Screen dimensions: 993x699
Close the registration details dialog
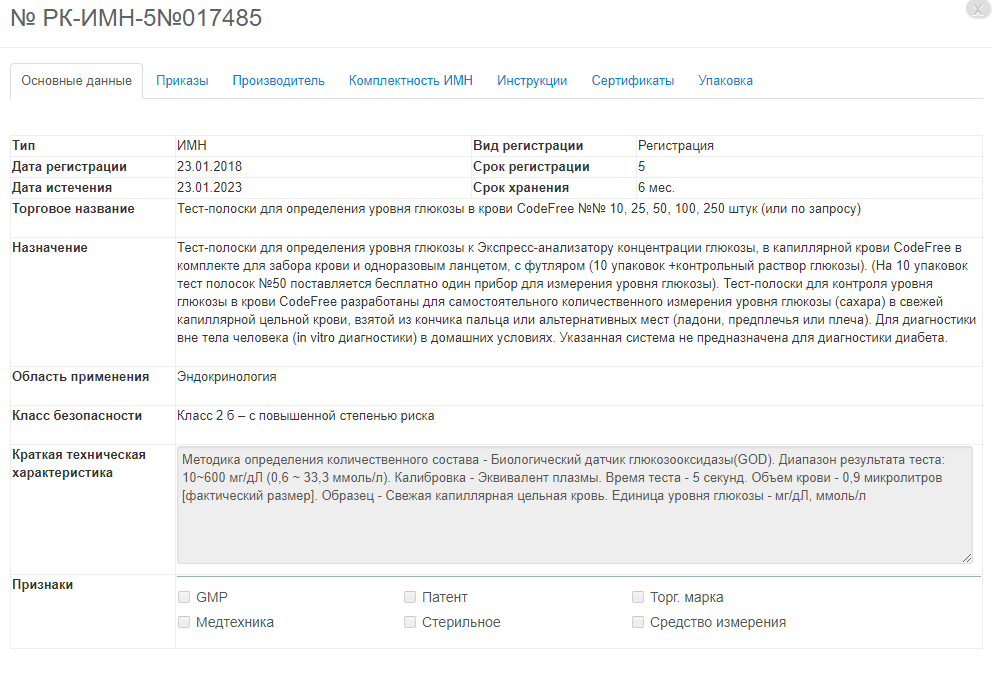(978, 9)
